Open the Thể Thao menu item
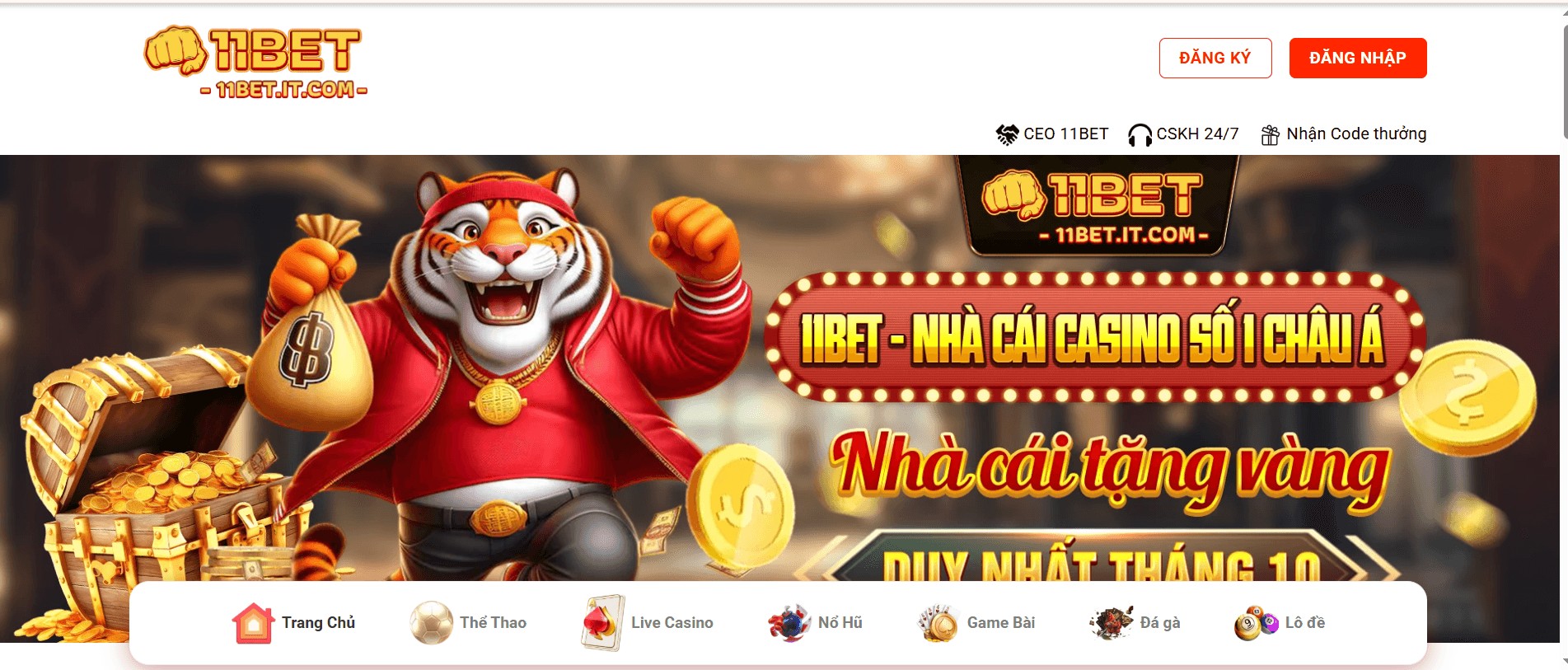 tap(494, 623)
